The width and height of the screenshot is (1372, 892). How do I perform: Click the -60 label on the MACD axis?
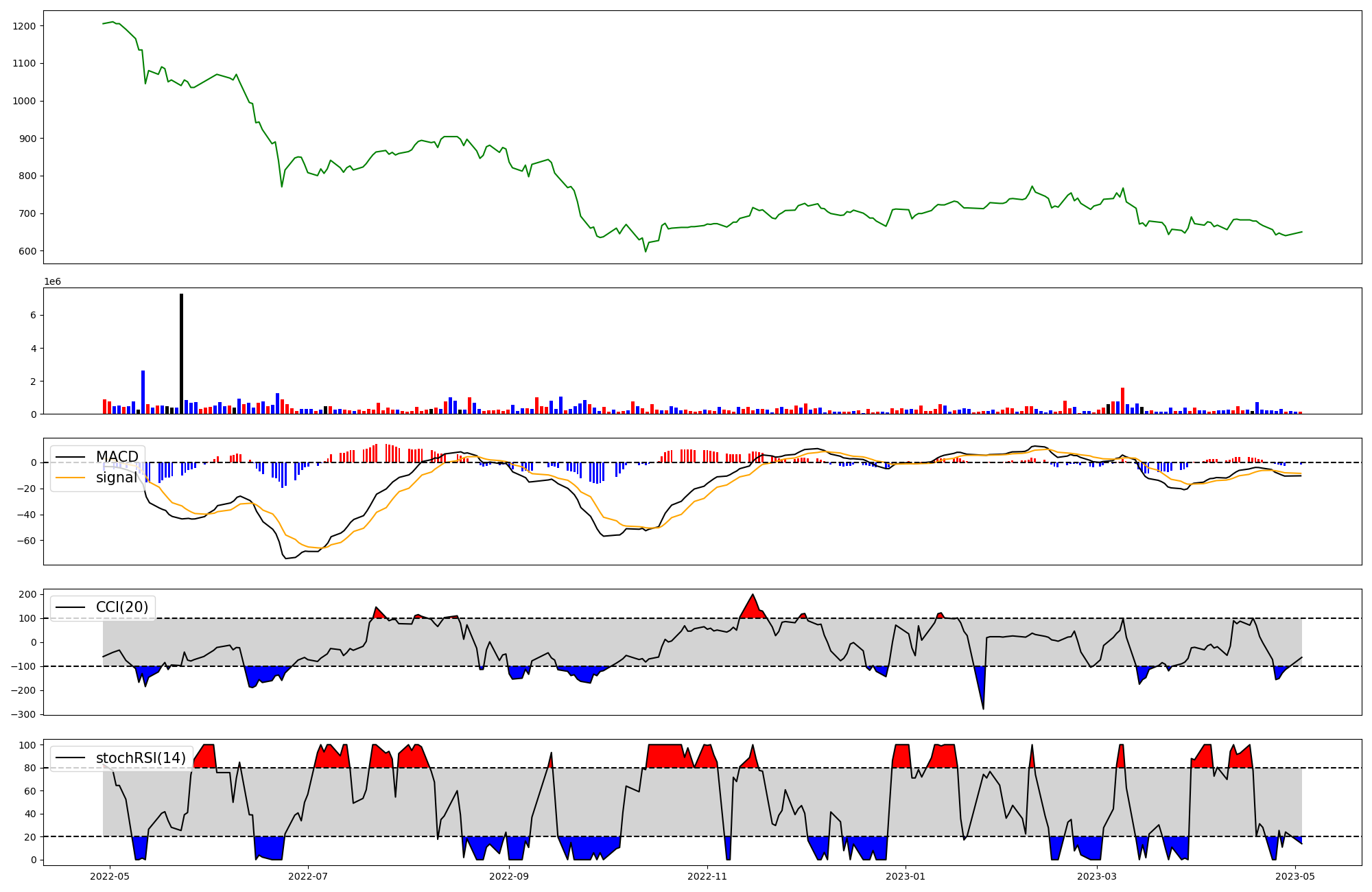[x=27, y=541]
